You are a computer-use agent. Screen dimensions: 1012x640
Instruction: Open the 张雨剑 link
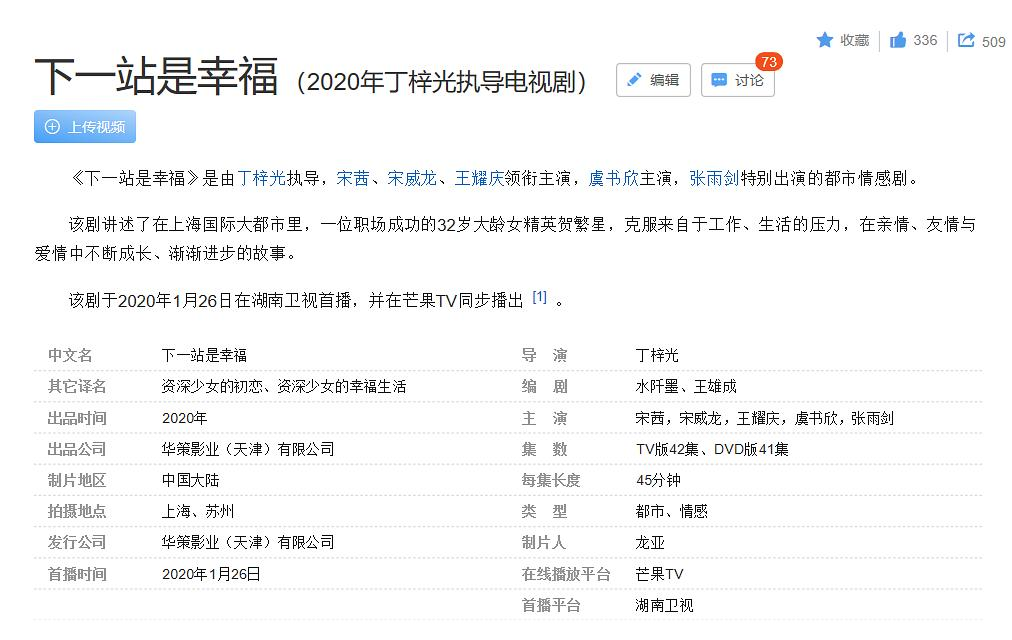(x=714, y=179)
